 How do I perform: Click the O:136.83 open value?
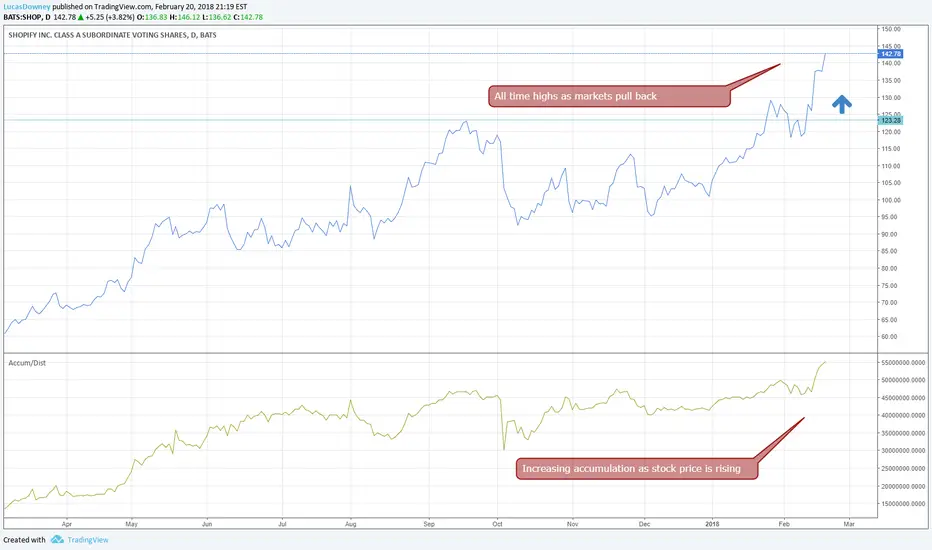tap(152, 17)
